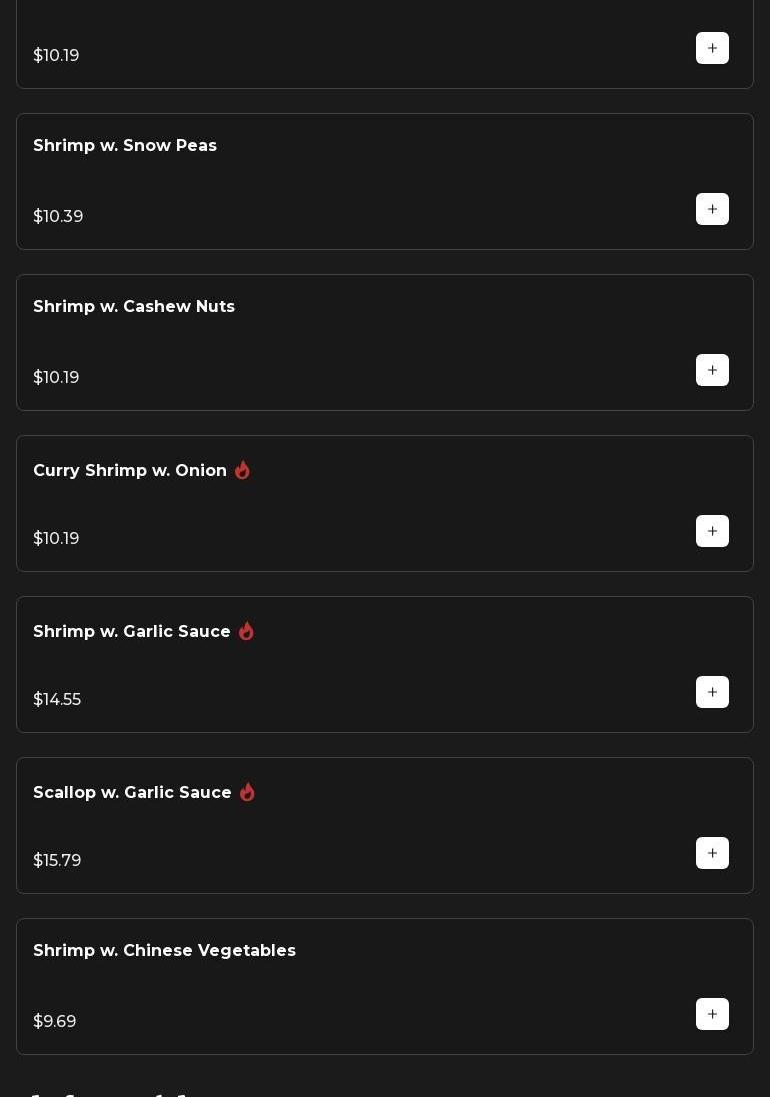Open Shrimp w. Snow Peas item title
This screenshot has width=770, height=1097.
pos(125,146)
